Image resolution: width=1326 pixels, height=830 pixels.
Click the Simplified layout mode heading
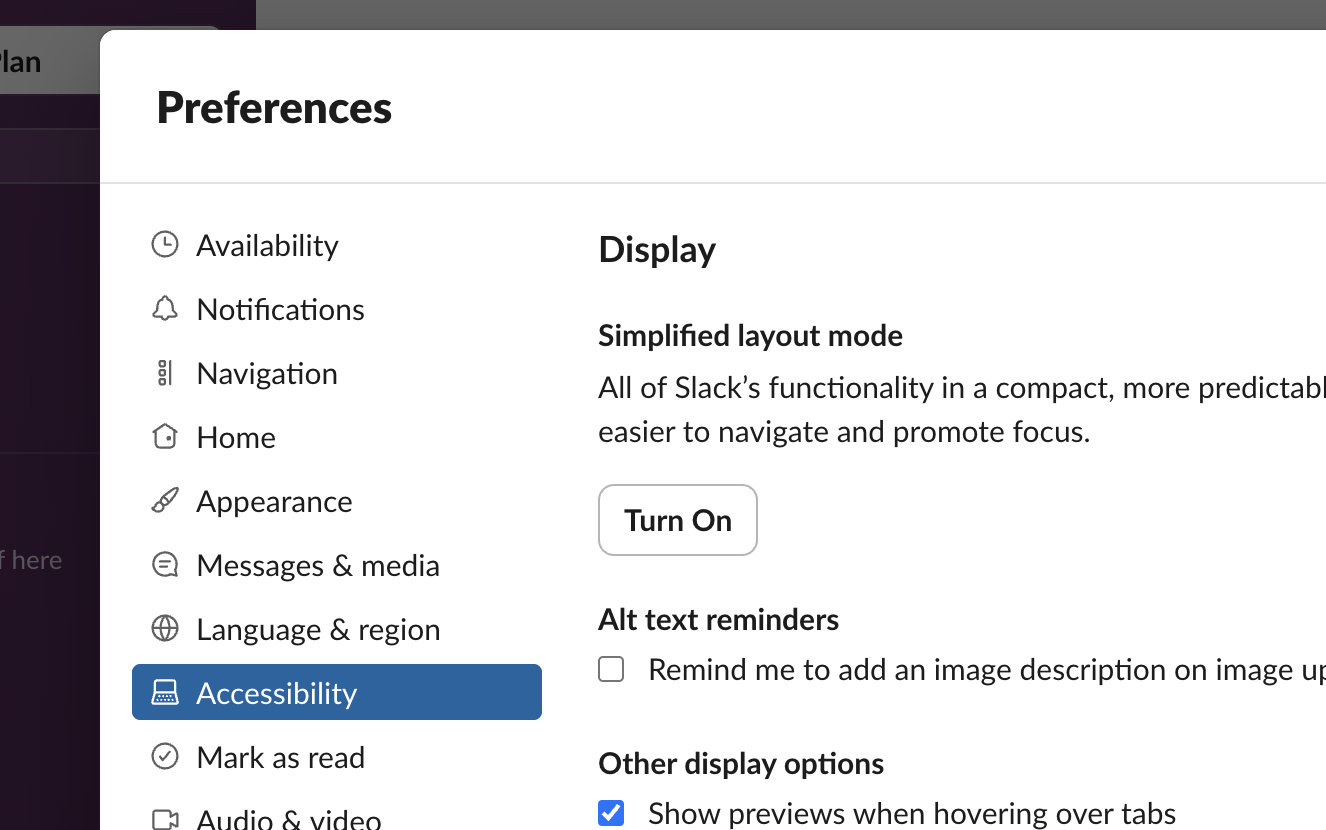click(751, 336)
